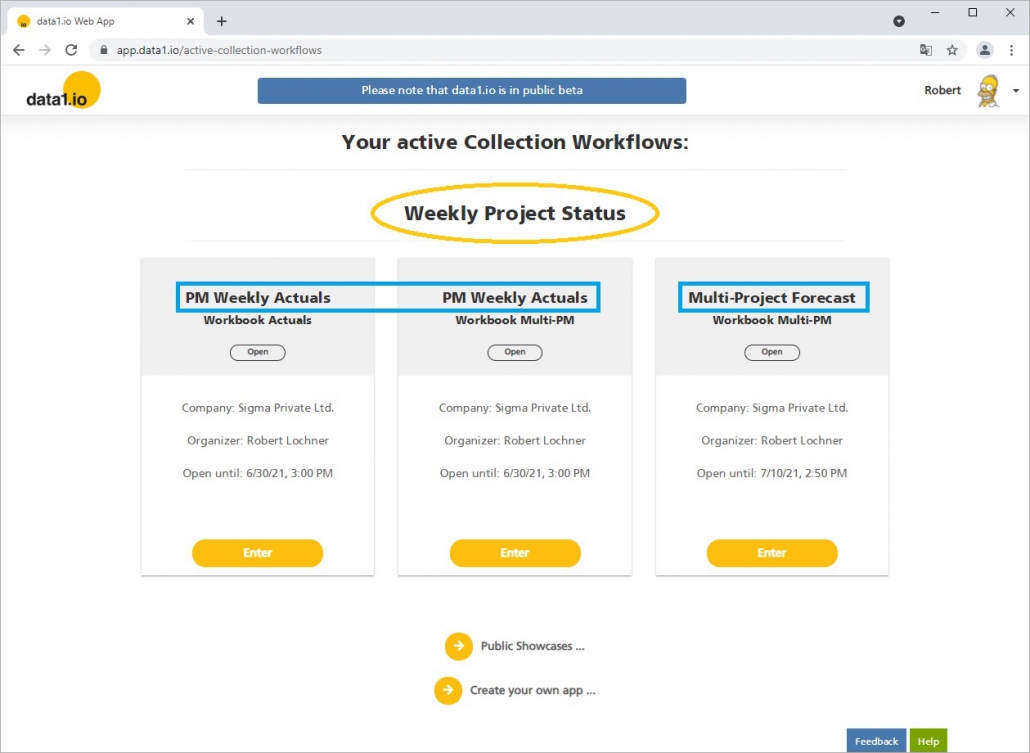
Task: Click the Public Showcases arrow icon
Action: point(459,646)
